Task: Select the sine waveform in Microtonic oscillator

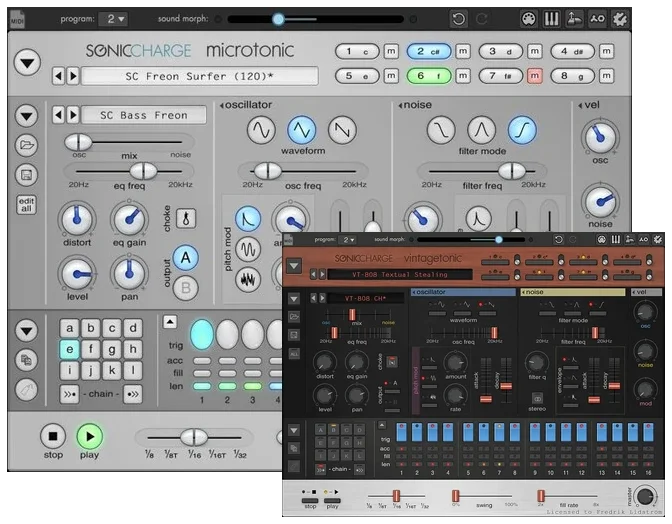Action: (261, 130)
